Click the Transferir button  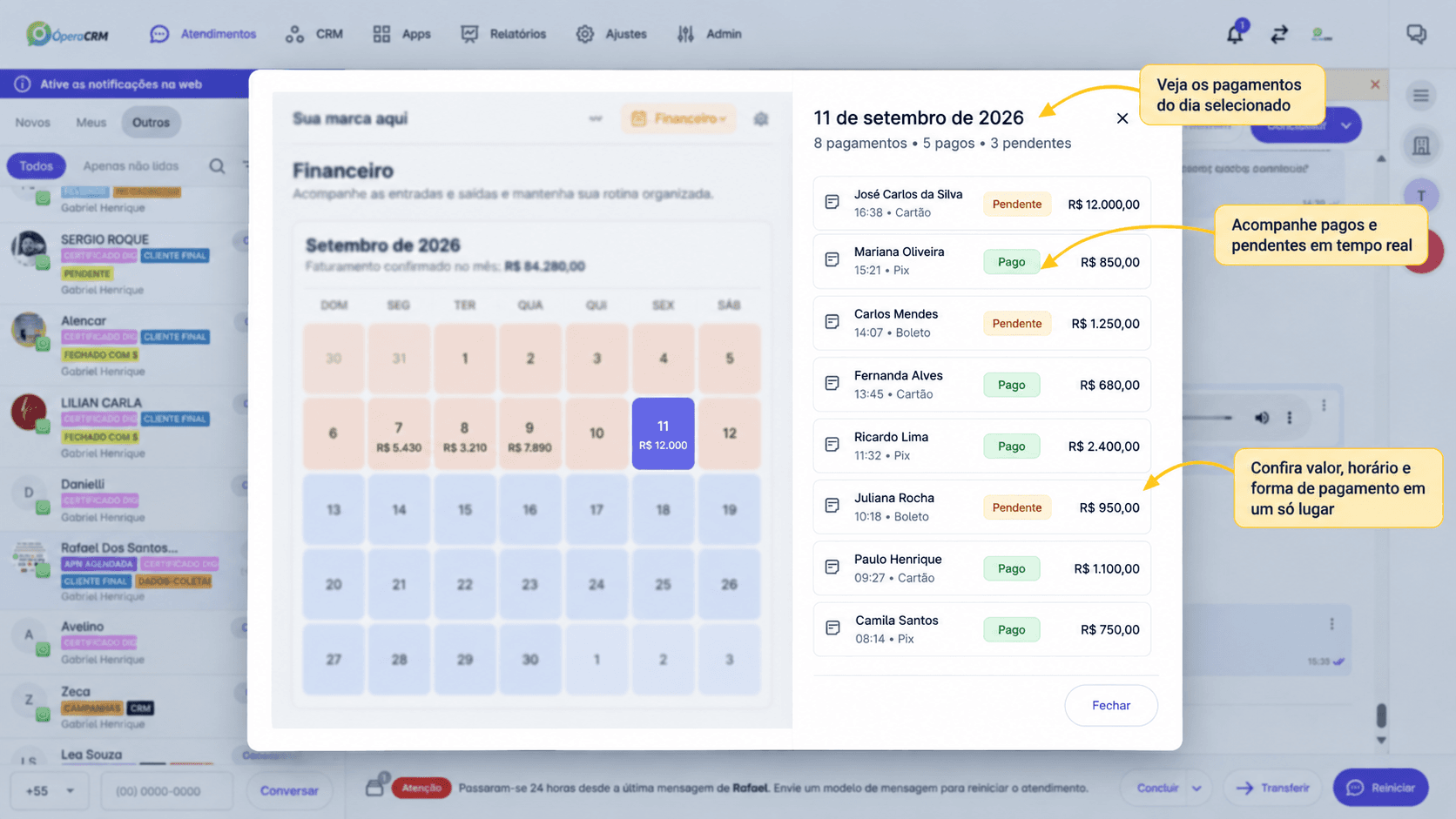click(x=1272, y=789)
